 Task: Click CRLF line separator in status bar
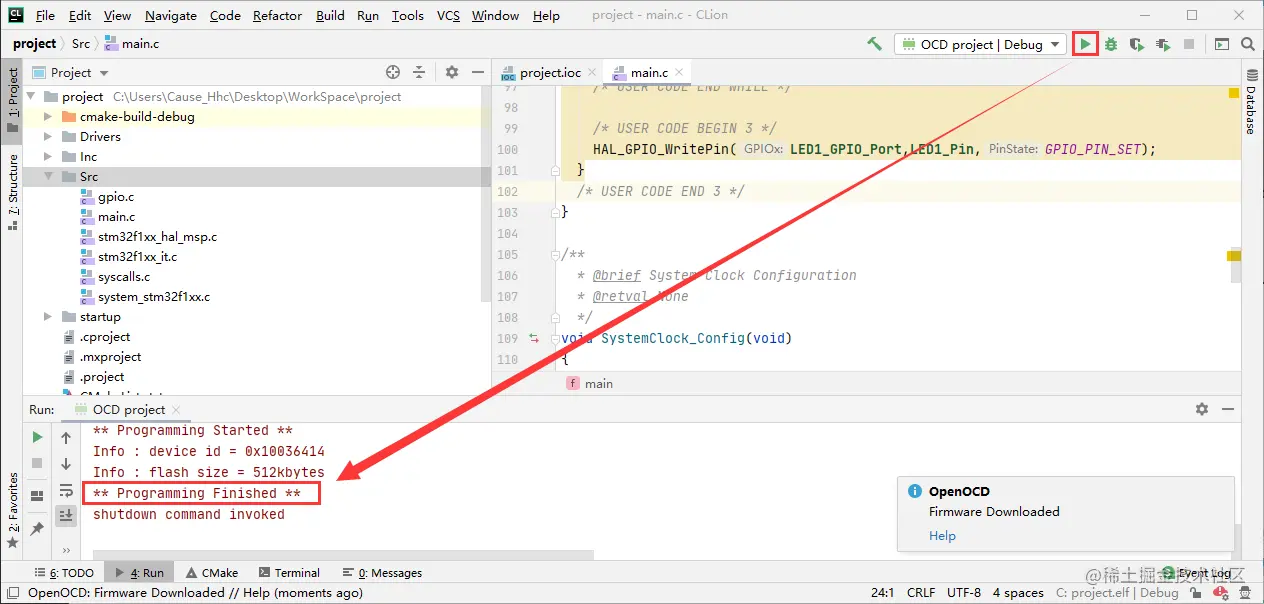point(921,592)
